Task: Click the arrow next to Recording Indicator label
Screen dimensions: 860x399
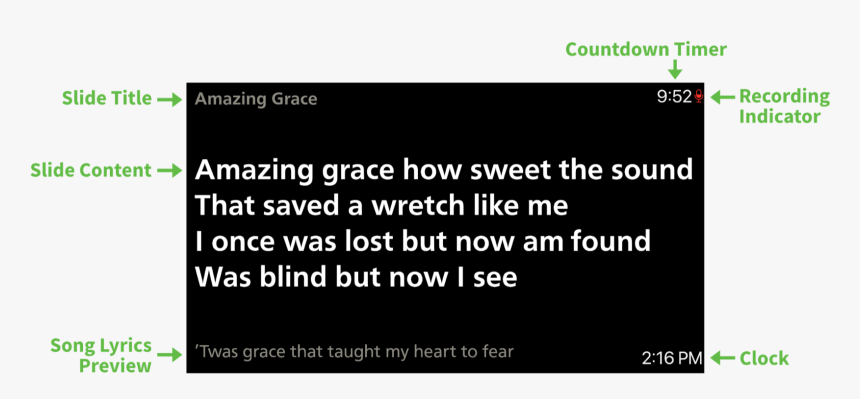Action: coord(722,97)
